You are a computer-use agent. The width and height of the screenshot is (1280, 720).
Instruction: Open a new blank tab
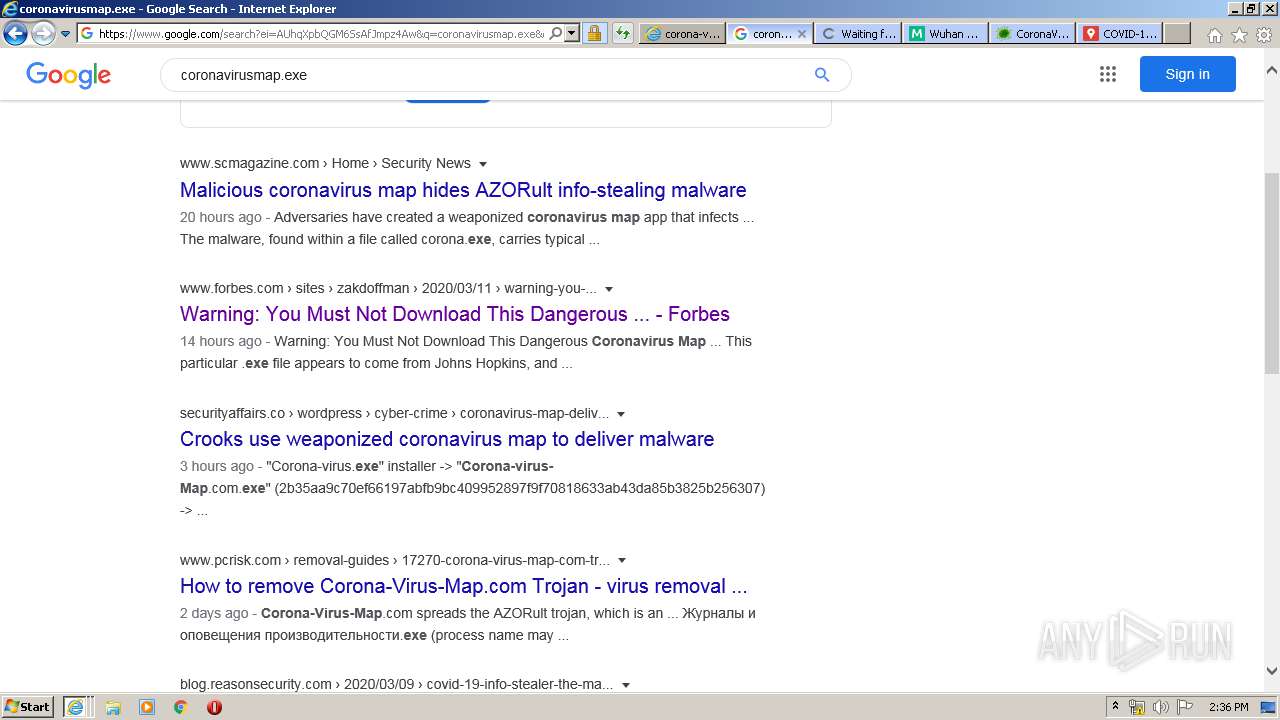(x=1177, y=33)
